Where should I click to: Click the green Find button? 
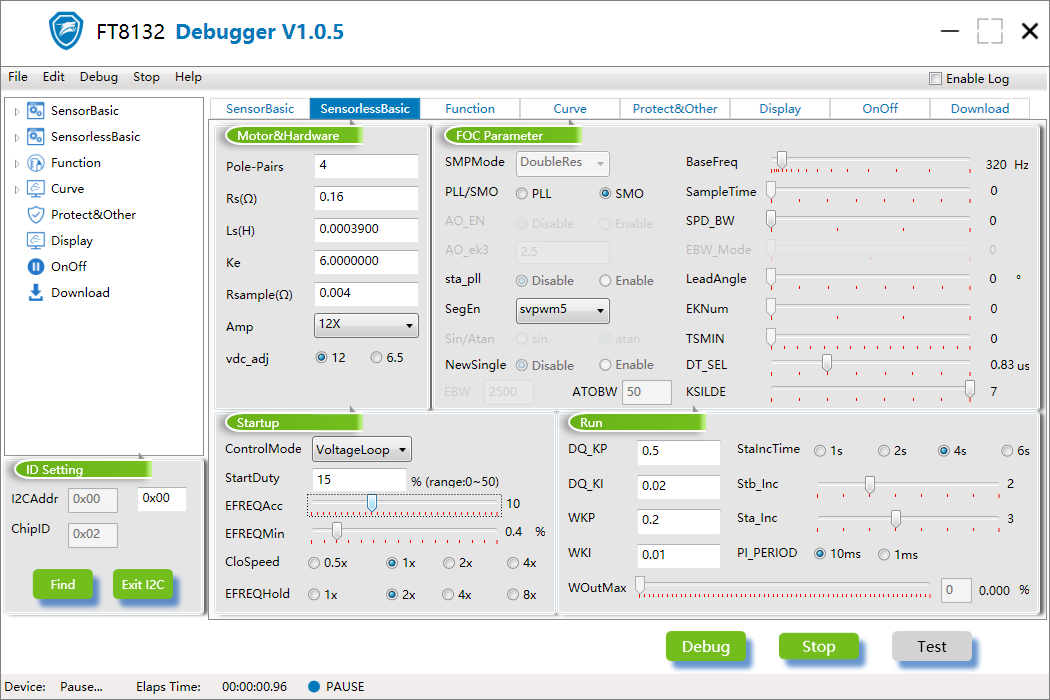[63, 585]
